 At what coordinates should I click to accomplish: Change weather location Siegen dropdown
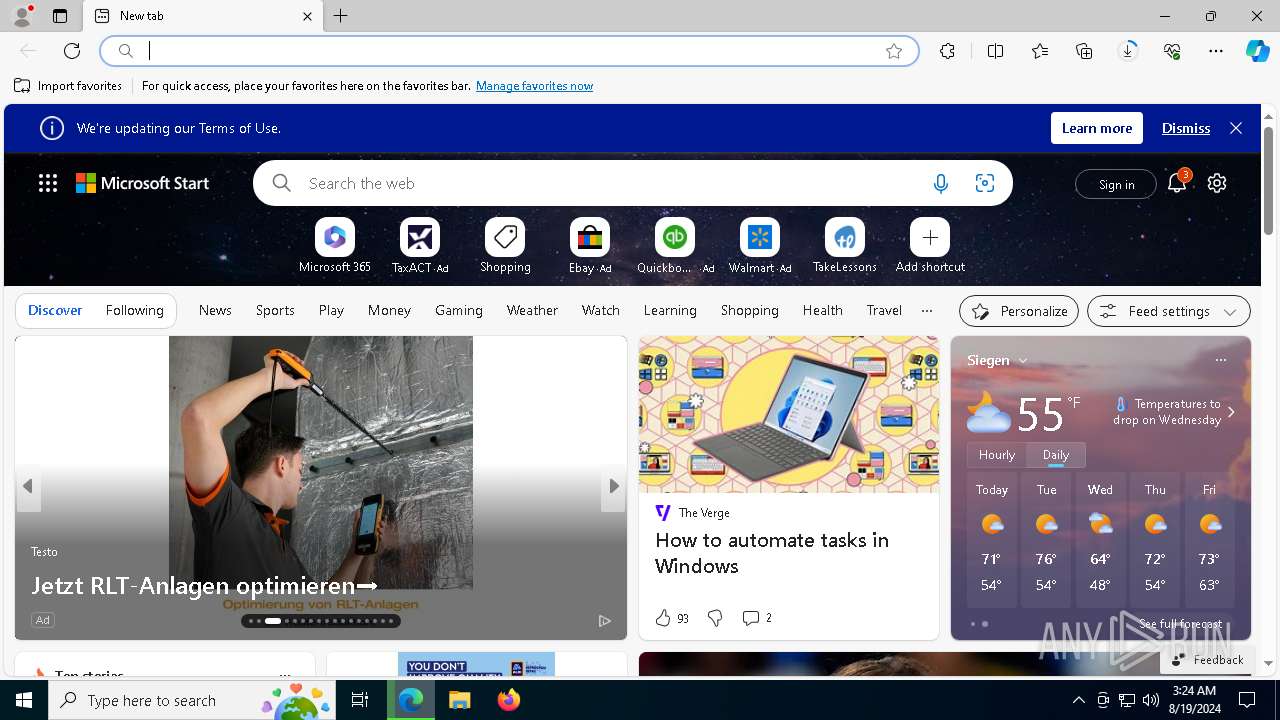[x=997, y=360]
